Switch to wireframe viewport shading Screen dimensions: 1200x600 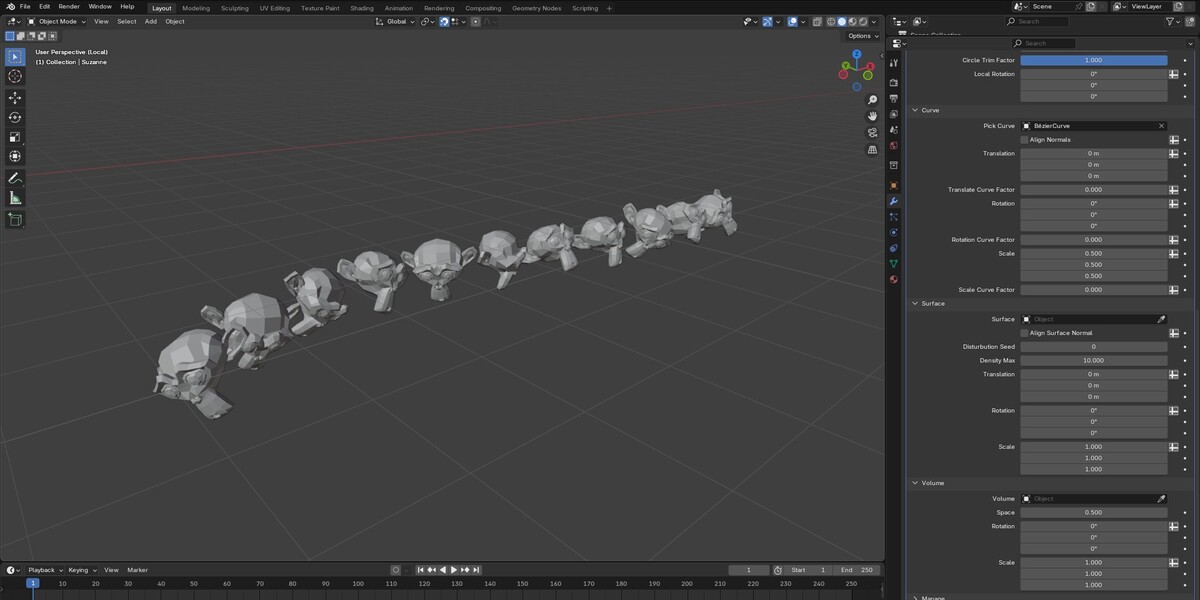point(831,21)
